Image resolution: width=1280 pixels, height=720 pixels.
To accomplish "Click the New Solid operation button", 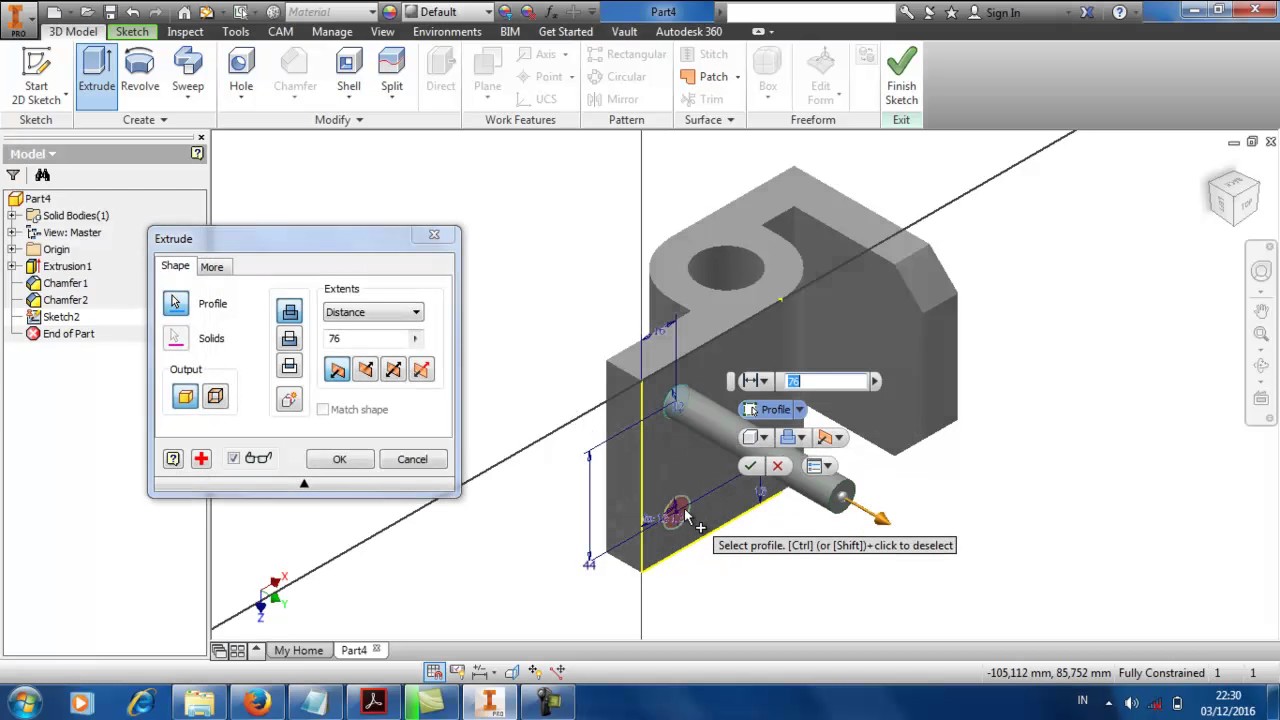I will coord(289,400).
